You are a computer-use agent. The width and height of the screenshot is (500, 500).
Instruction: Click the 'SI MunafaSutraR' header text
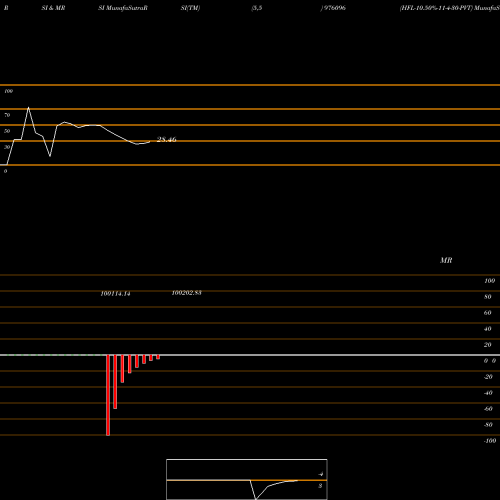point(123,8)
